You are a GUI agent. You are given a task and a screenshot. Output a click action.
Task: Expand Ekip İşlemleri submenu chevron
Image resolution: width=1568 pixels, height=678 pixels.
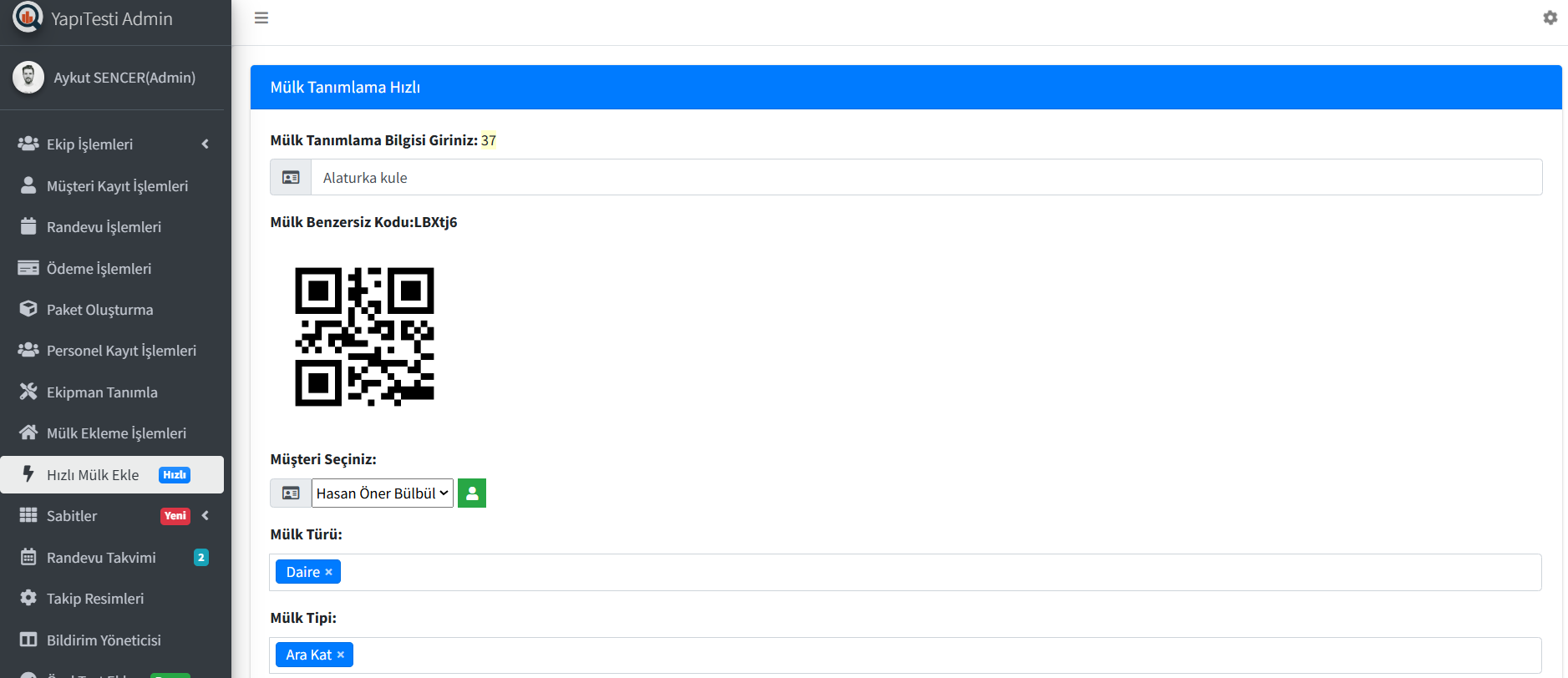[206, 144]
